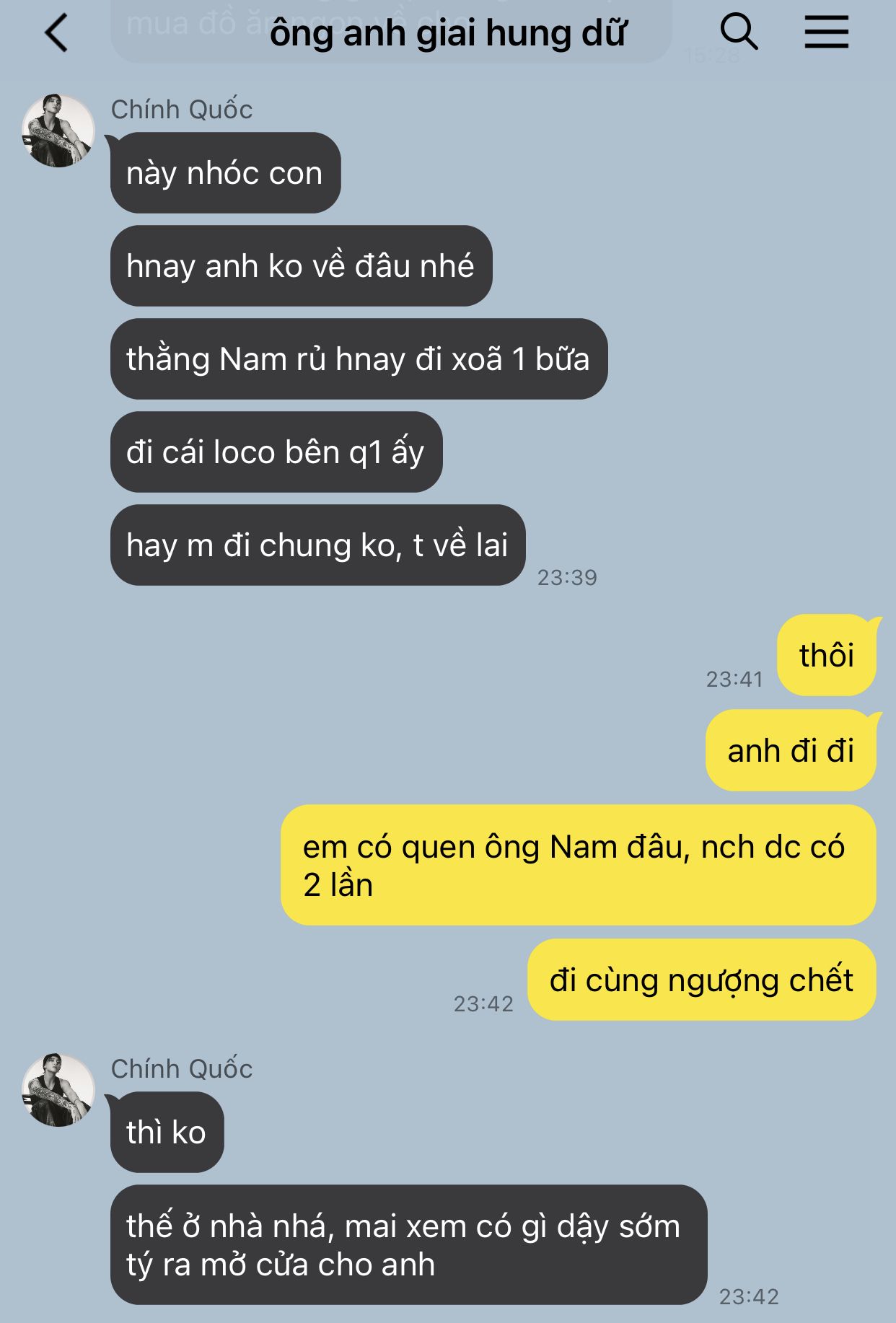
Task: Tap chat title 'ông anh giai hung dữ'
Action: (447, 33)
